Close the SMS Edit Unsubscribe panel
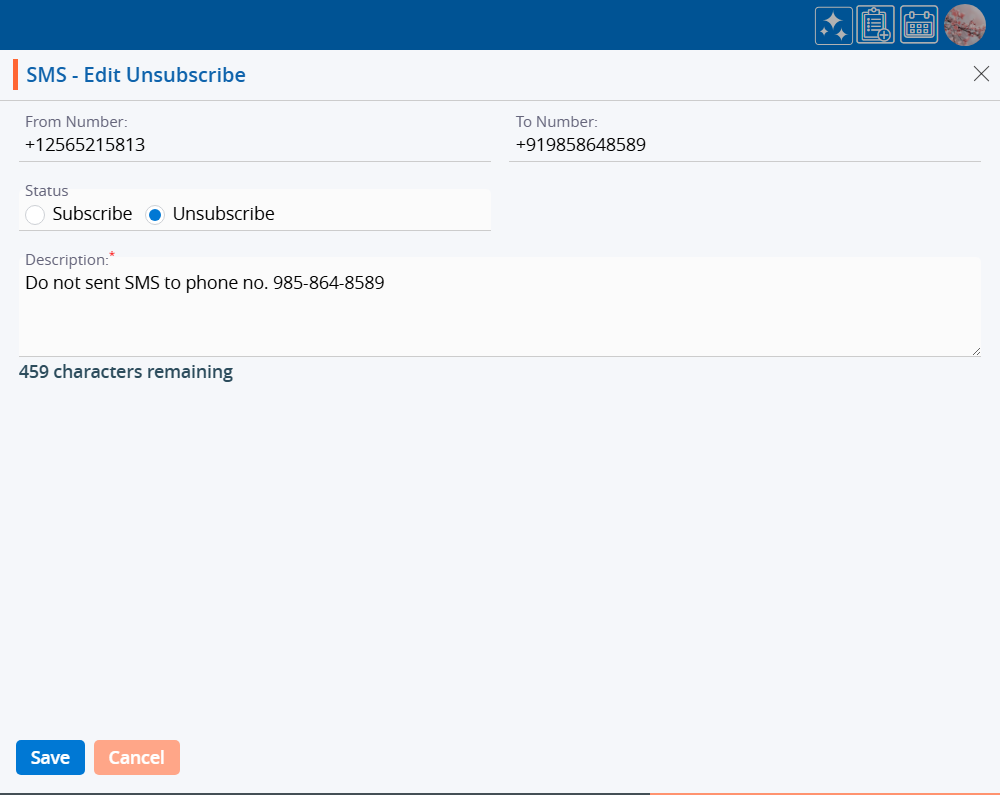 click(x=981, y=74)
